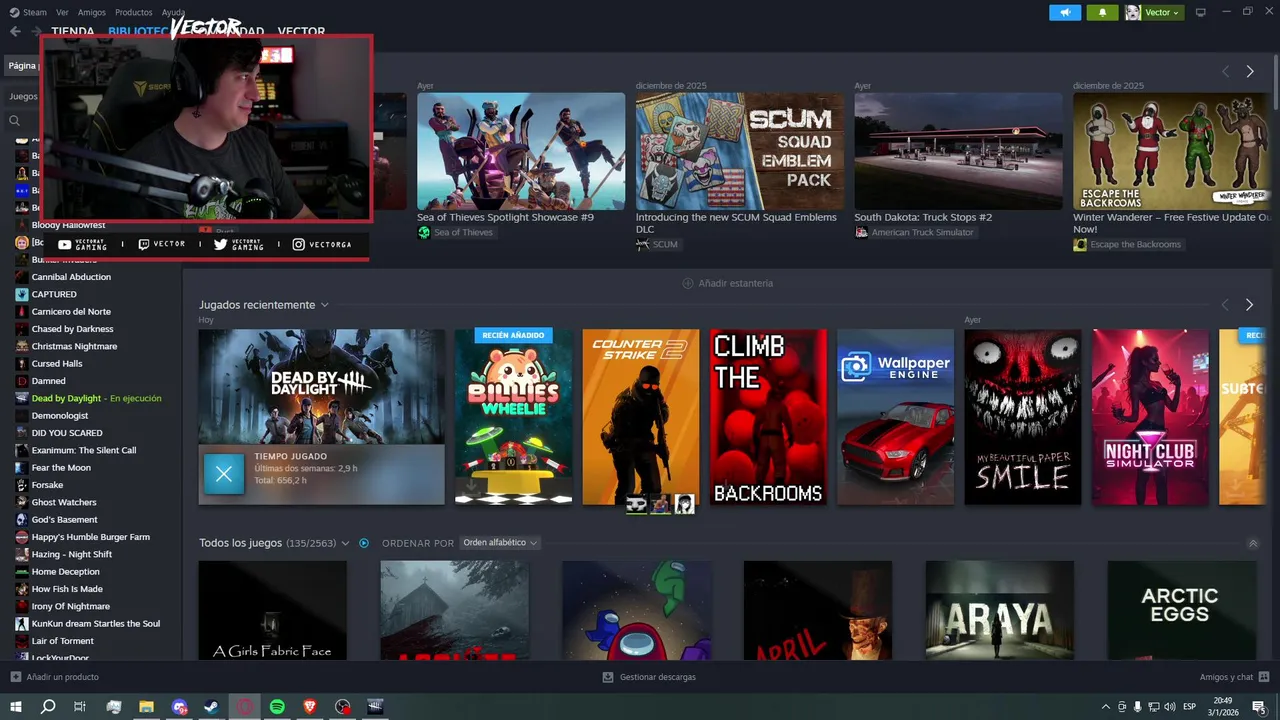Open Night Club Simulator cover
Image resolution: width=1280 pixels, height=720 pixels.
pos(1150,417)
